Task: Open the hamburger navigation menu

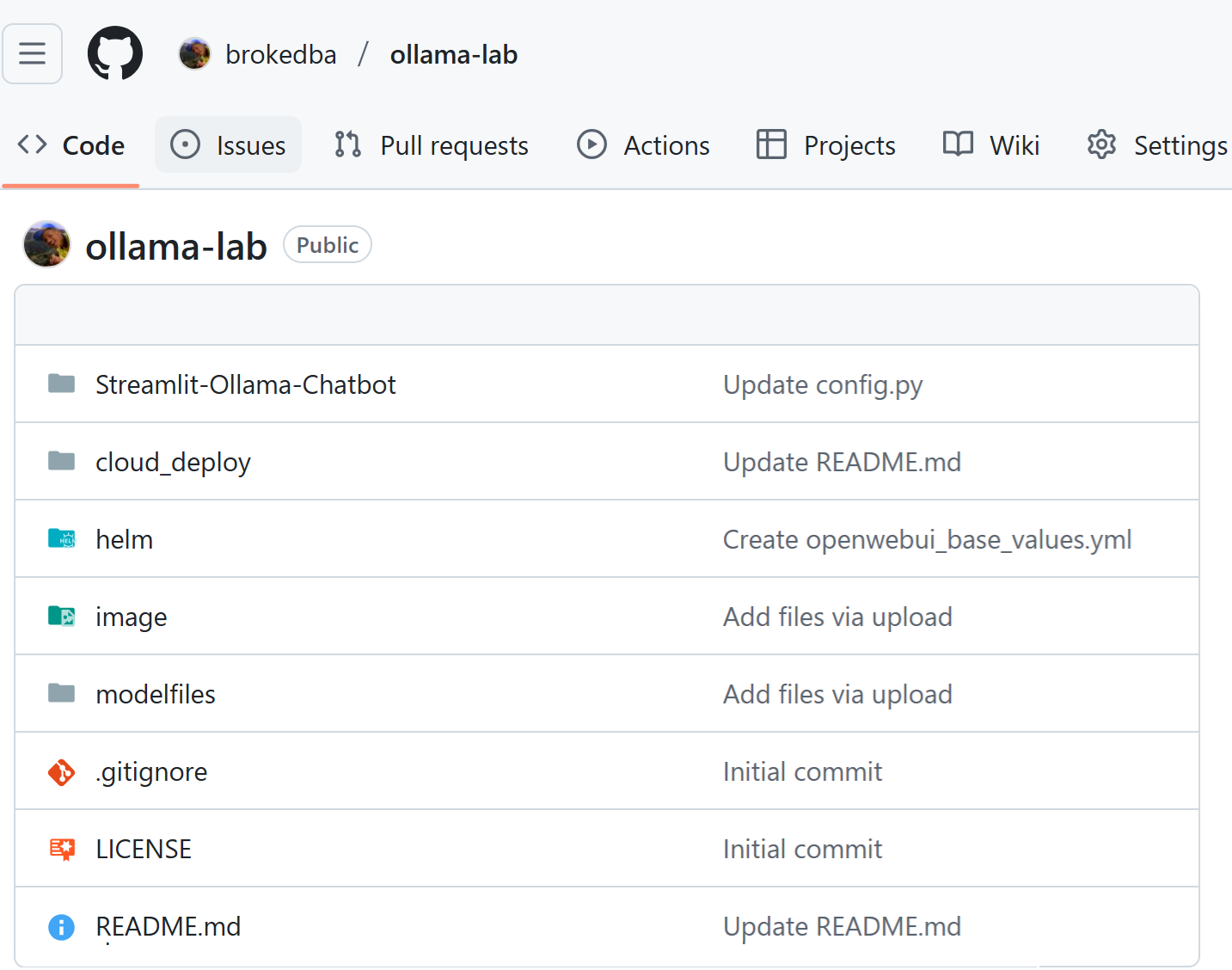Action: pyautogui.click(x=32, y=53)
